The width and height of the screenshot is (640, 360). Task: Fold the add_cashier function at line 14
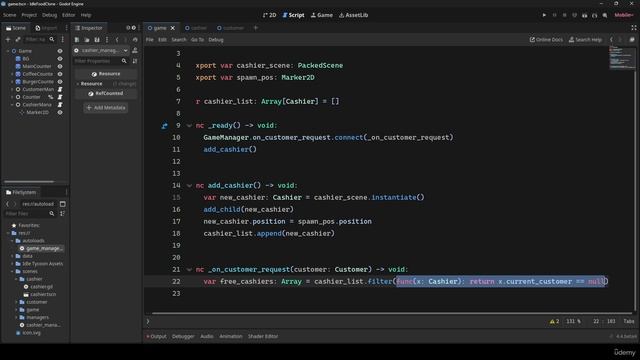coord(189,186)
